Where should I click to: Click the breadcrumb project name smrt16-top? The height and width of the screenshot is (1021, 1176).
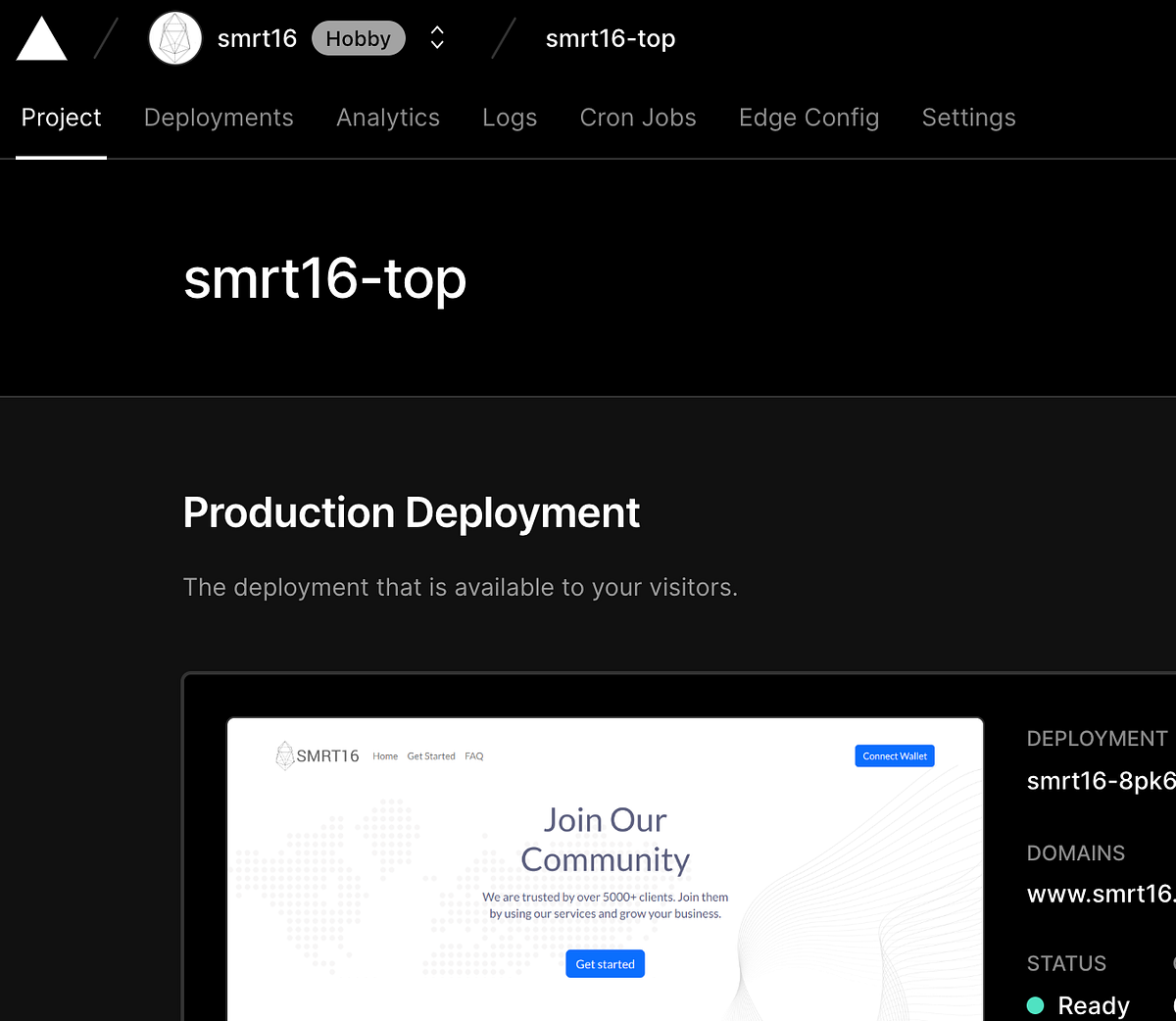(x=611, y=38)
